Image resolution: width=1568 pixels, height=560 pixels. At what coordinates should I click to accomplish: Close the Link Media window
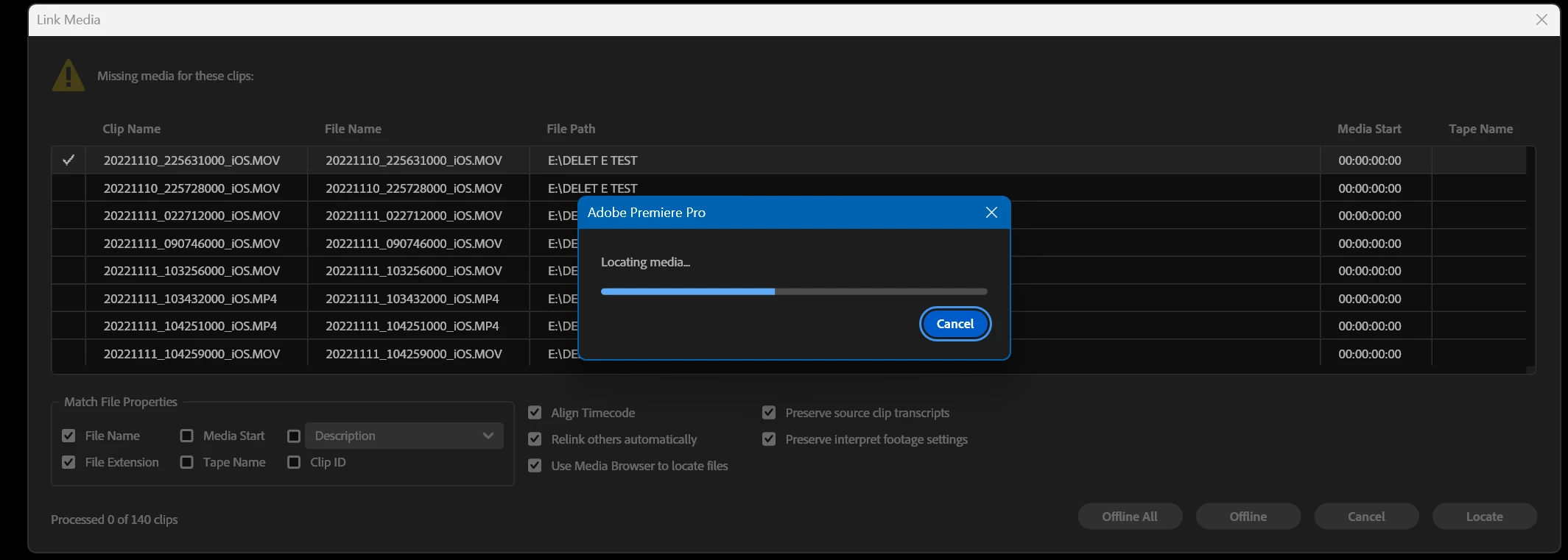[x=1541, y=20]
